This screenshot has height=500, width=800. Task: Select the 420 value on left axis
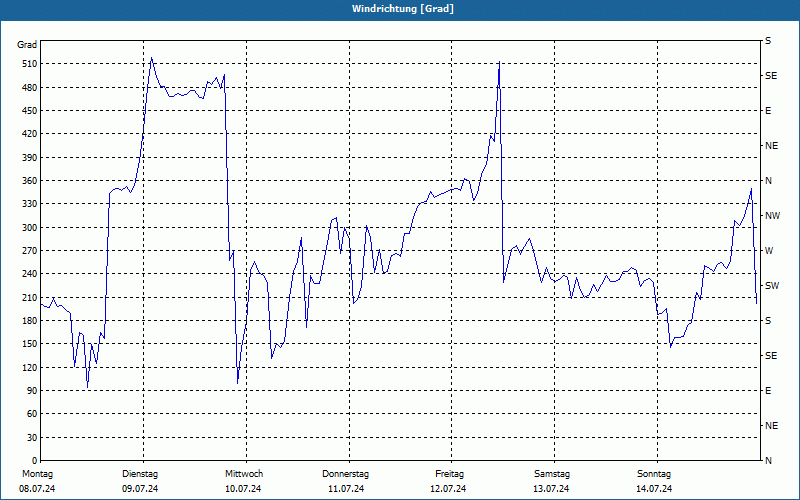(31, 134)
